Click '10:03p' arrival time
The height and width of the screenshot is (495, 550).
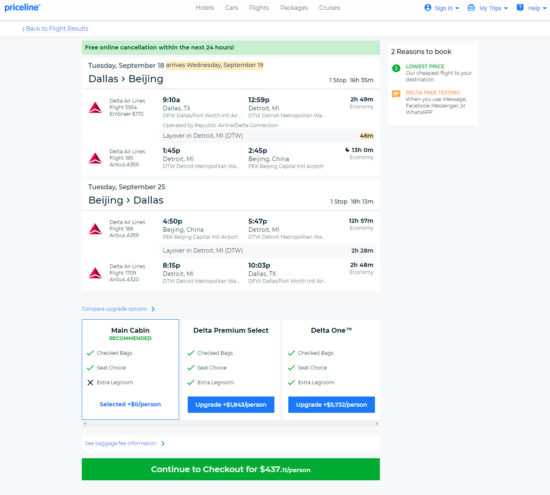[x=259, y=265]
